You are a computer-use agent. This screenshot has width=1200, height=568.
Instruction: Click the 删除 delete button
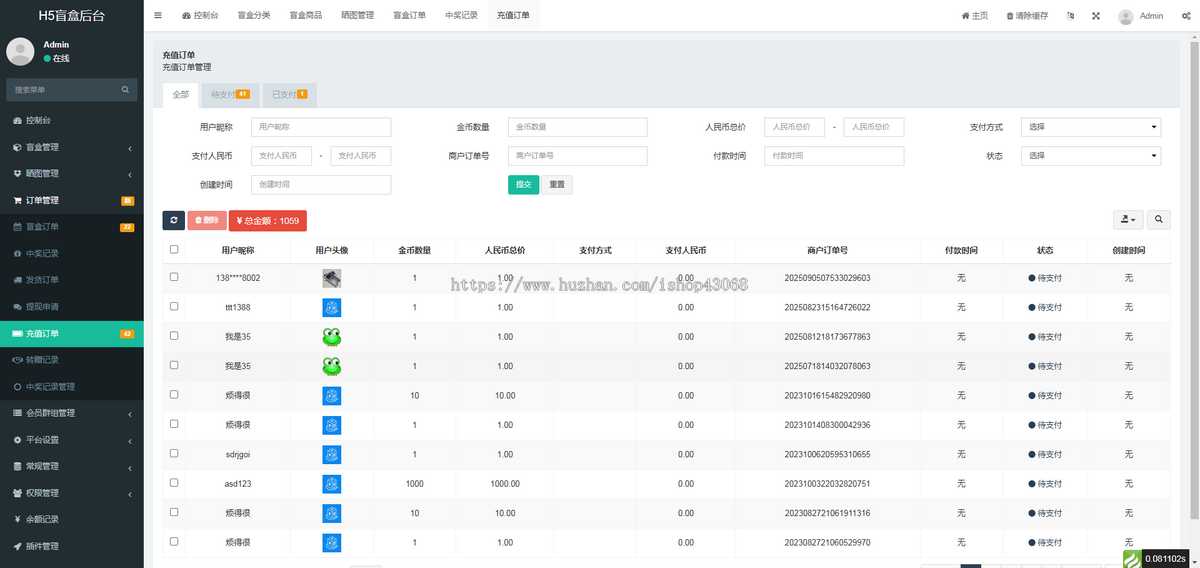(207, 220)
